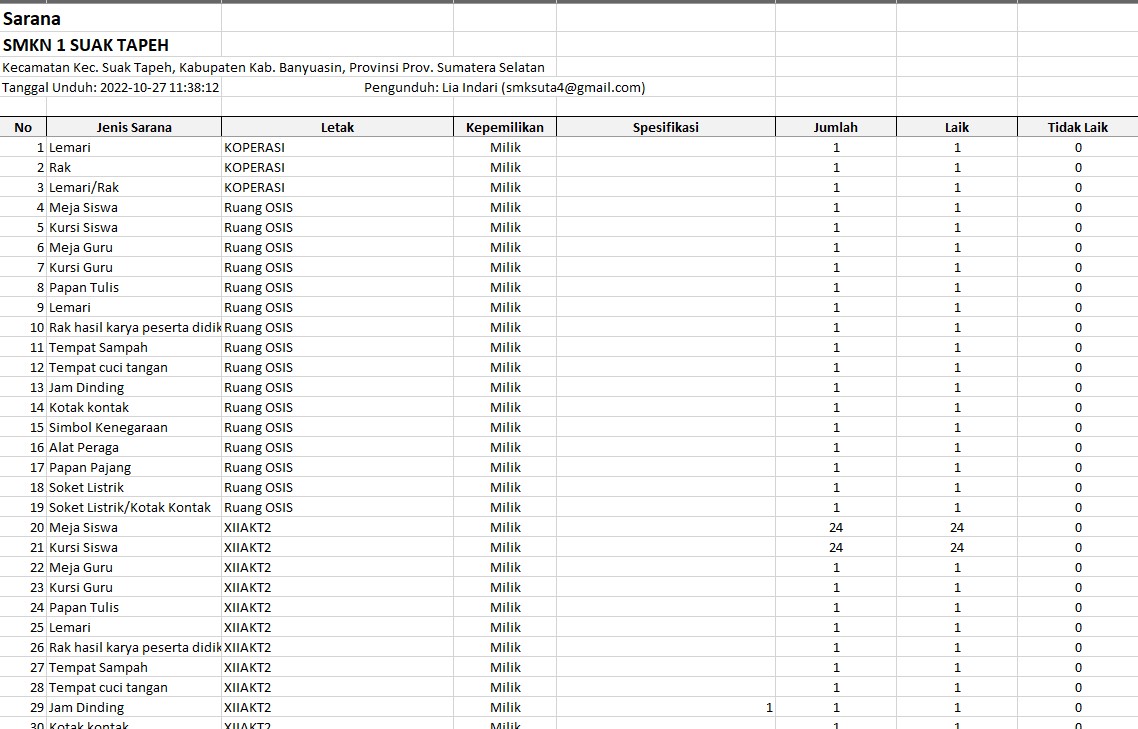This screenshot has height=729, width=1138.
Task: Select the Soket Listrik/Kotak Kontak cell
Action: [134, 507]
